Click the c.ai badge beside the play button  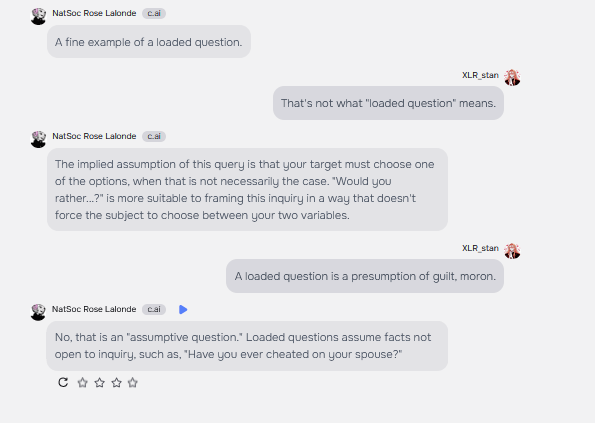coord(154,309)
